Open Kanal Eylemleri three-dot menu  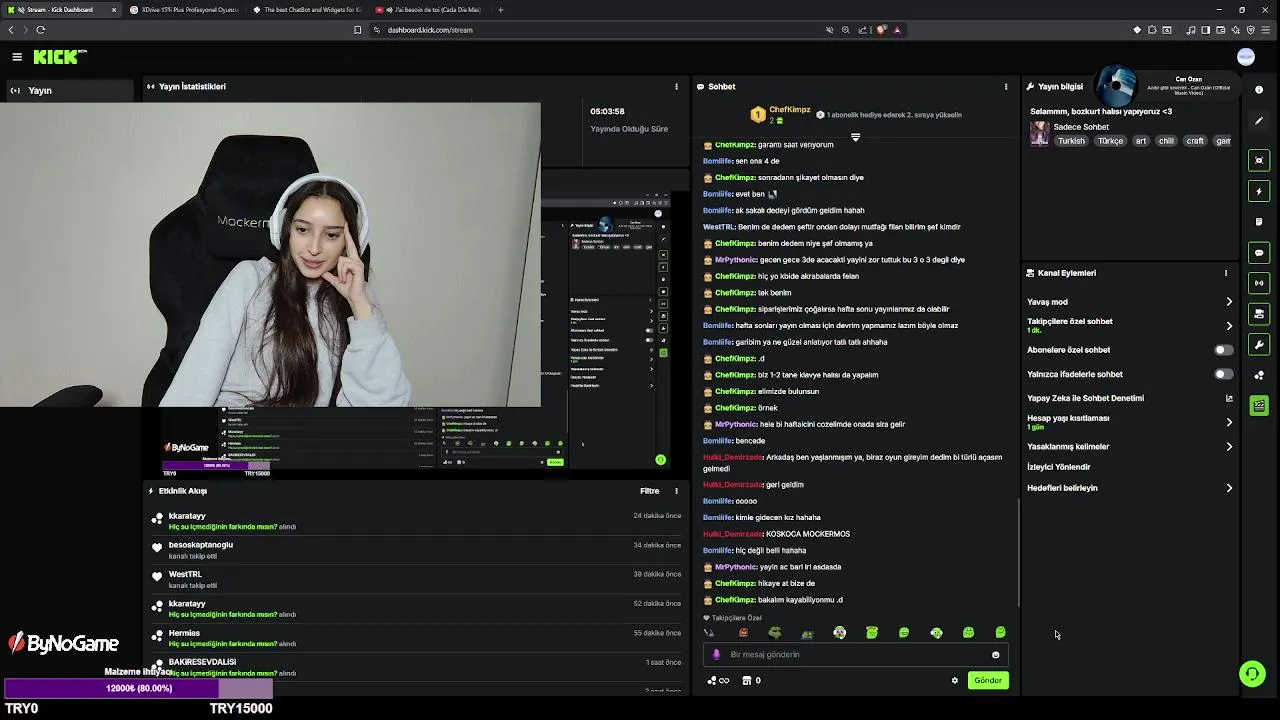1226,273
